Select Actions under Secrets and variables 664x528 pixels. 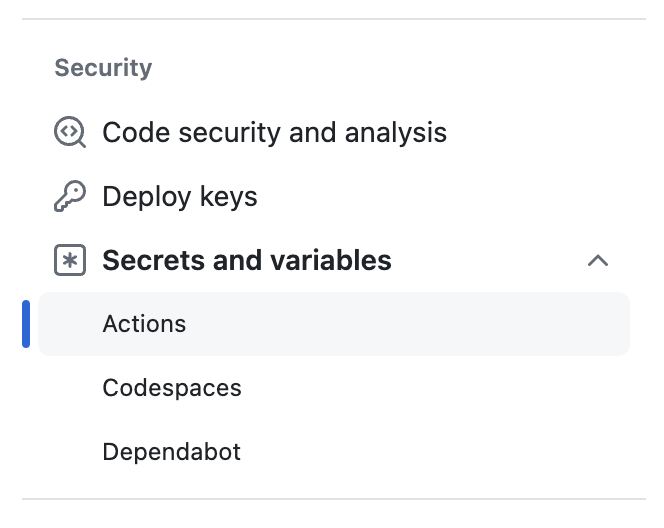click(x=144, y=324)
